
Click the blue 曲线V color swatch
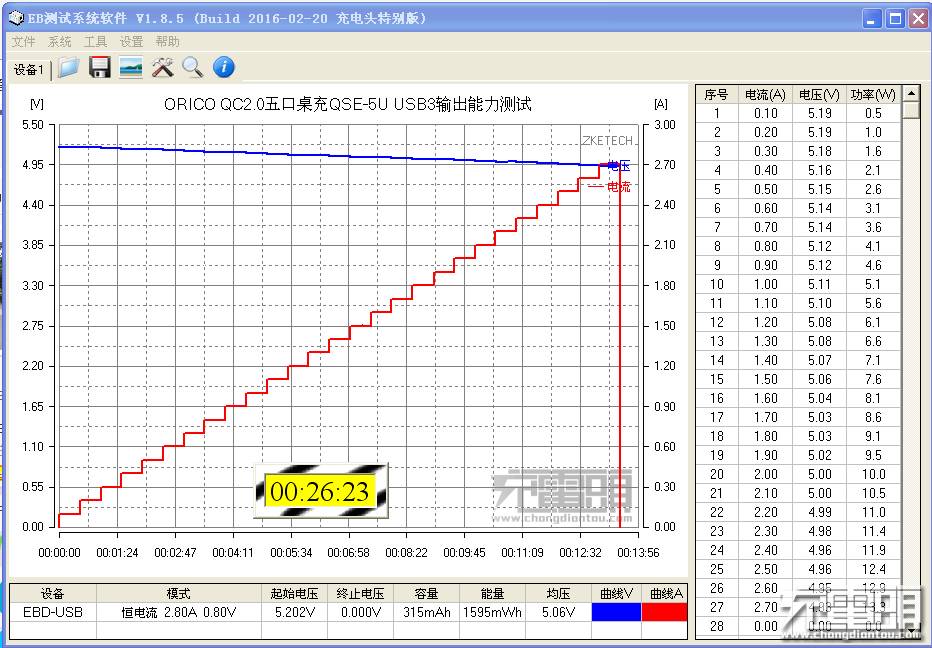click(x=616, y=612)
